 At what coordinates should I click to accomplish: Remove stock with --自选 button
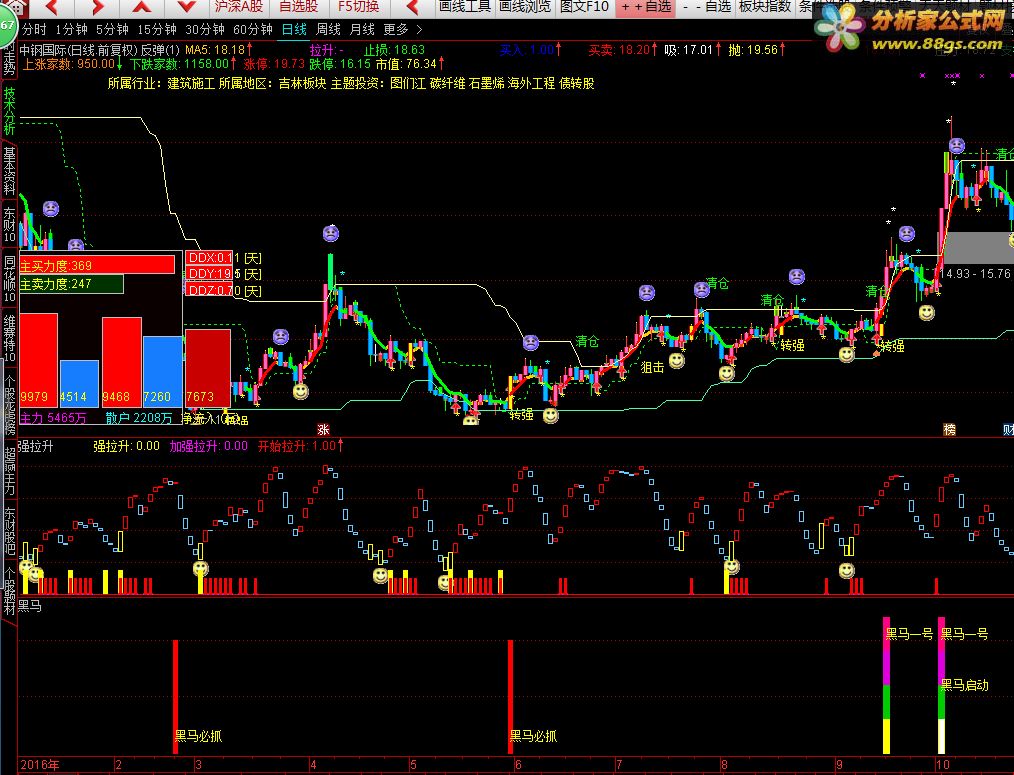pyautogui.click(x=707, y=6)
